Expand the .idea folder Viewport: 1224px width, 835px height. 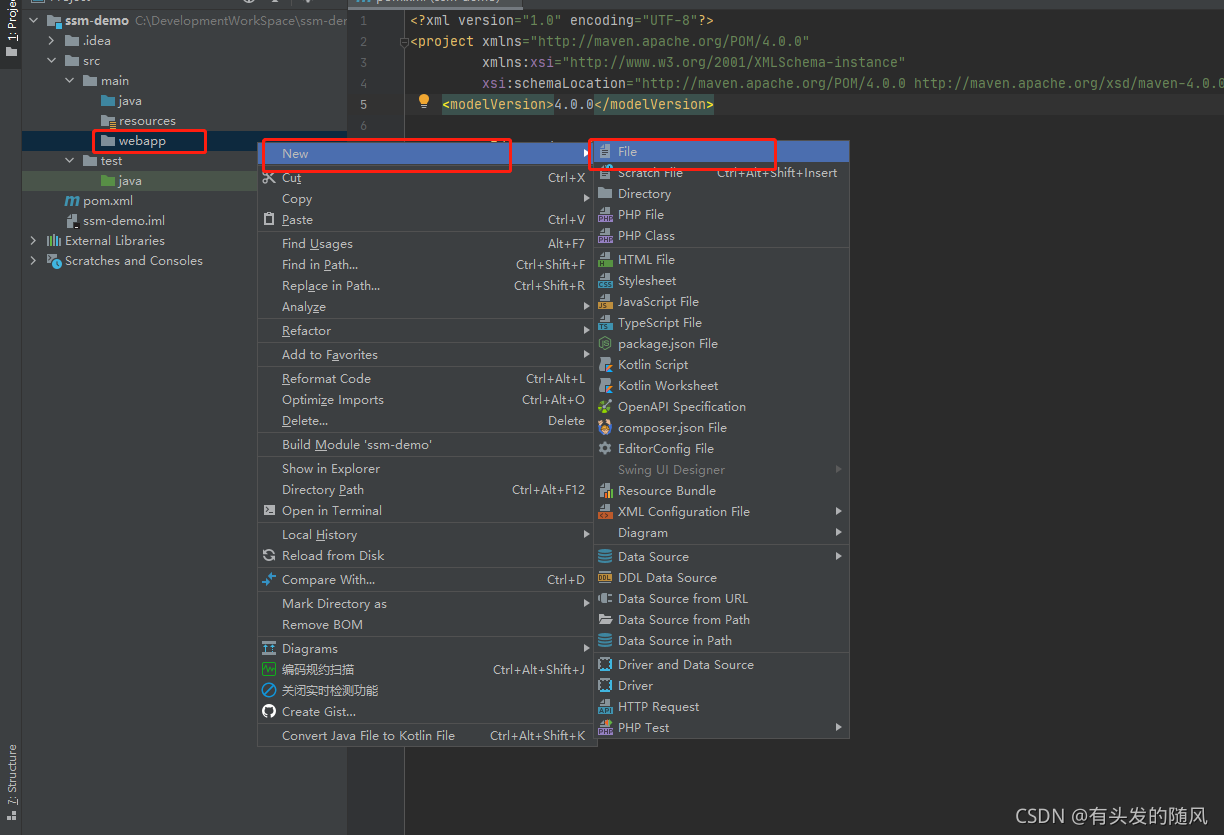[52, 41]
